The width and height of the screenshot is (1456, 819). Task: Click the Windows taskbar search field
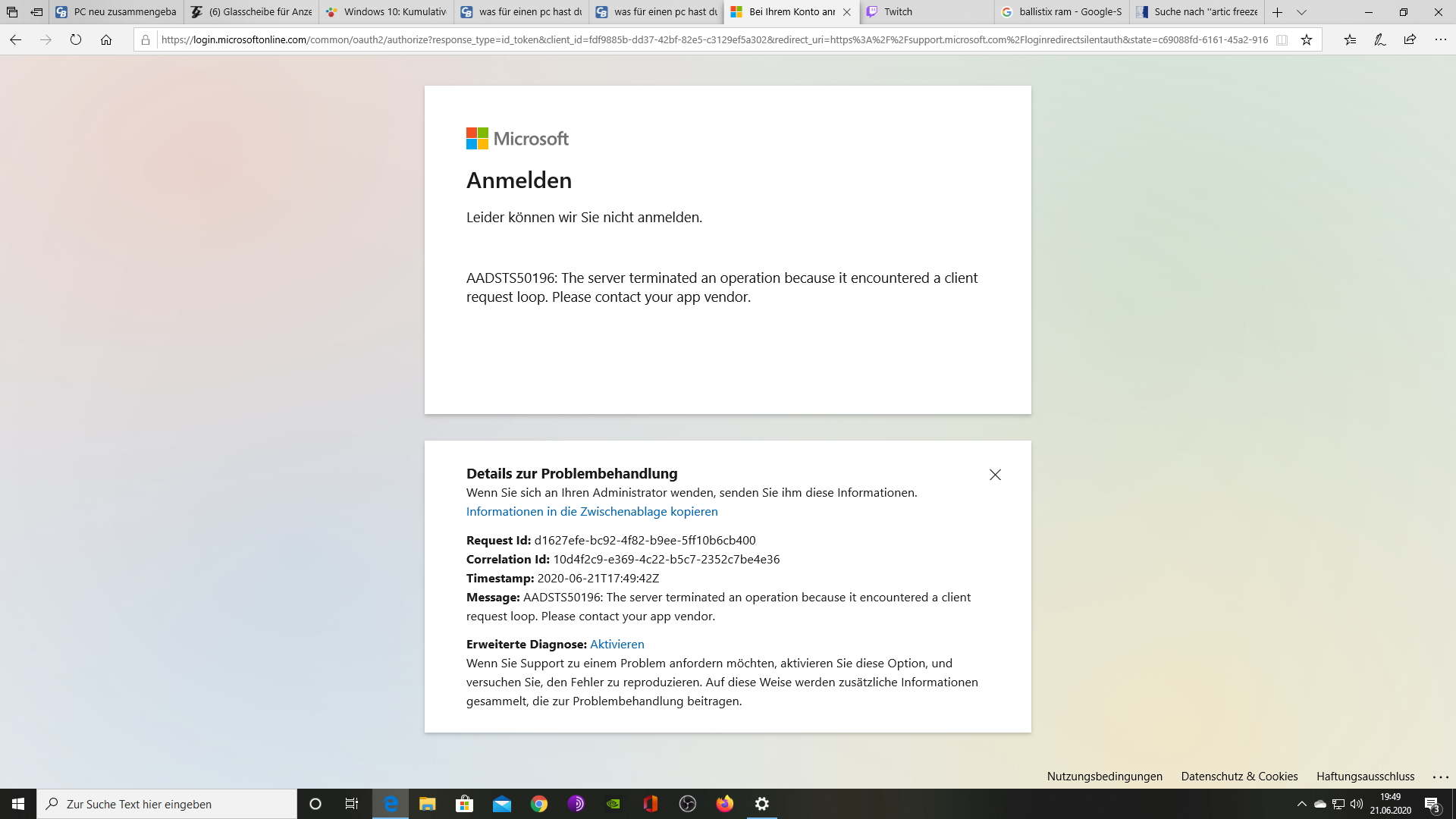coord(167,804)
